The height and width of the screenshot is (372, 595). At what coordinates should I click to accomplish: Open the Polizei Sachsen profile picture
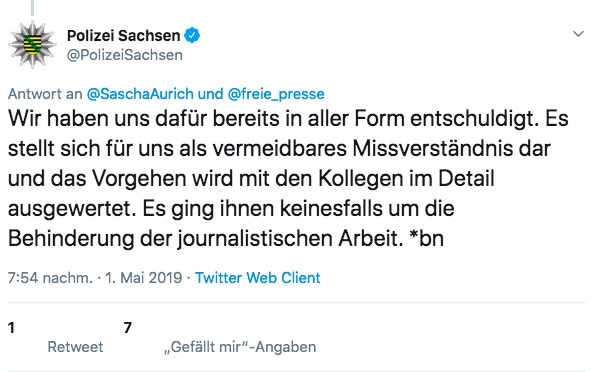(32, 45)
